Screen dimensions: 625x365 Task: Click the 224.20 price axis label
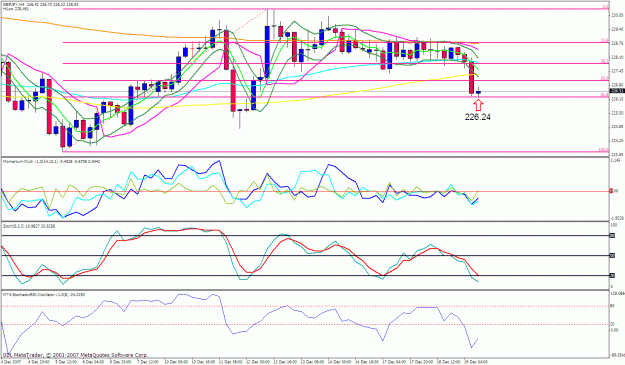pos(617,140)
